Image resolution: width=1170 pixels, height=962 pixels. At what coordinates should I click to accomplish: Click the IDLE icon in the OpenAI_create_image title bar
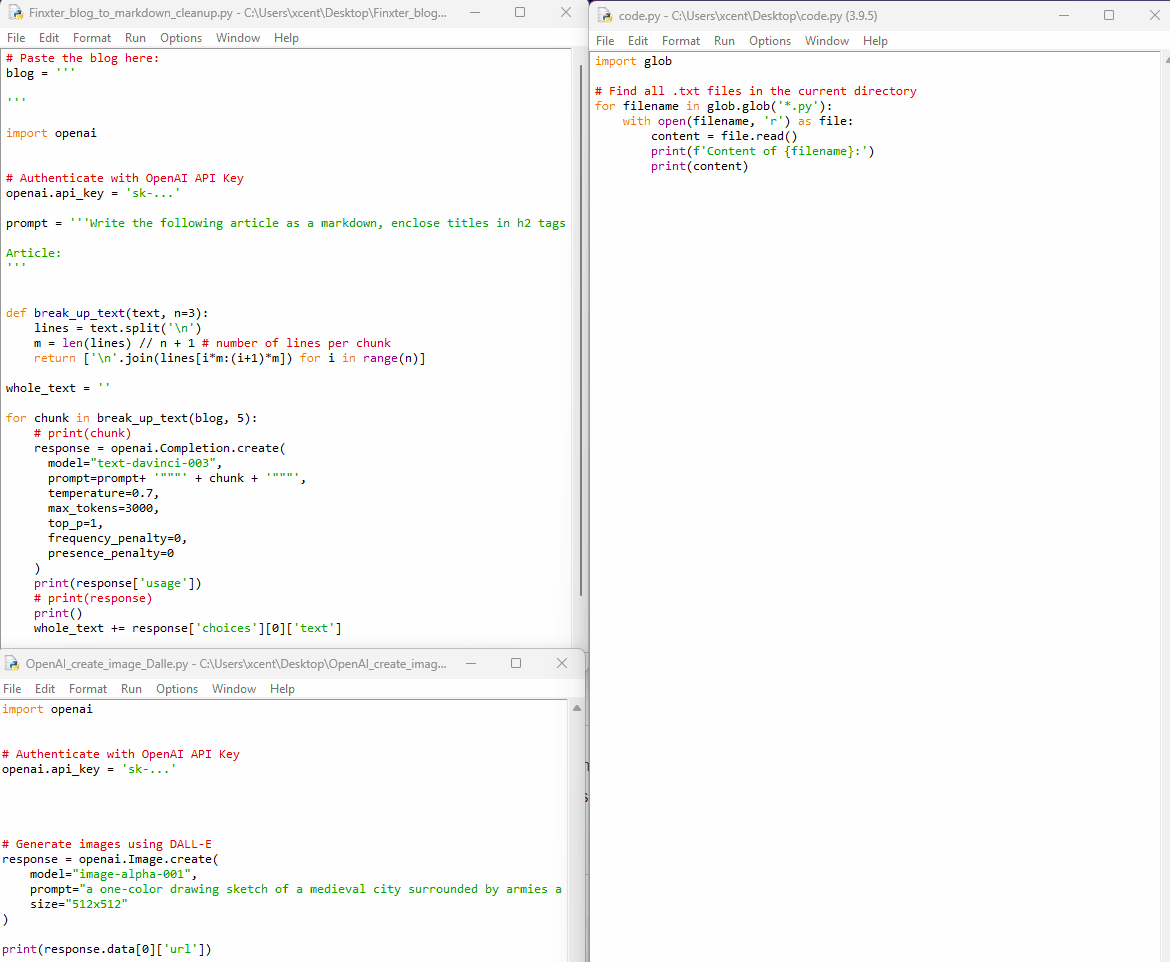point(12,663)
